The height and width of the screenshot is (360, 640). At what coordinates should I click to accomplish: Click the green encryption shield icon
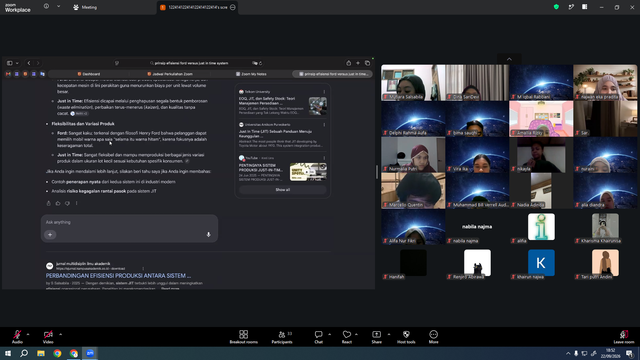pos(556,7)
